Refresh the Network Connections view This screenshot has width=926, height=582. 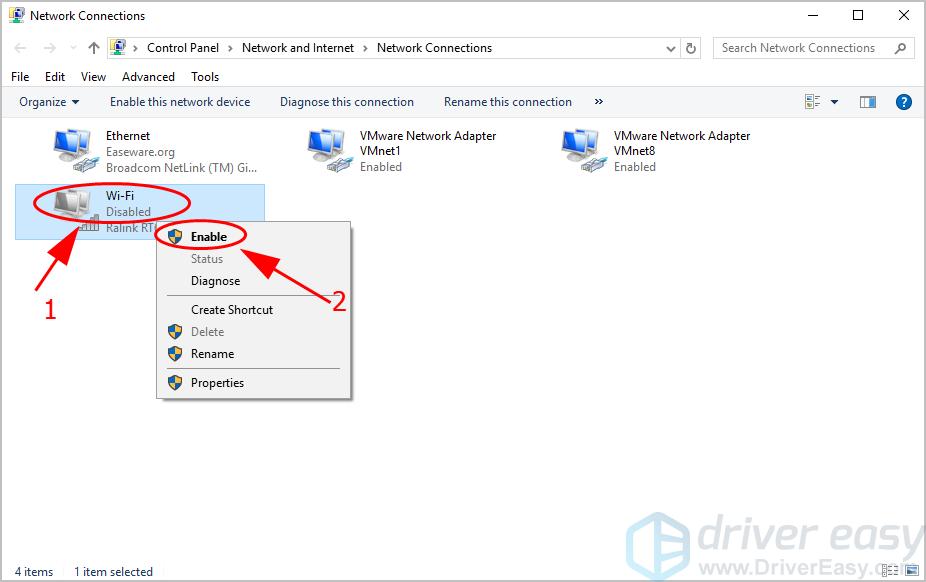point(690,47)
